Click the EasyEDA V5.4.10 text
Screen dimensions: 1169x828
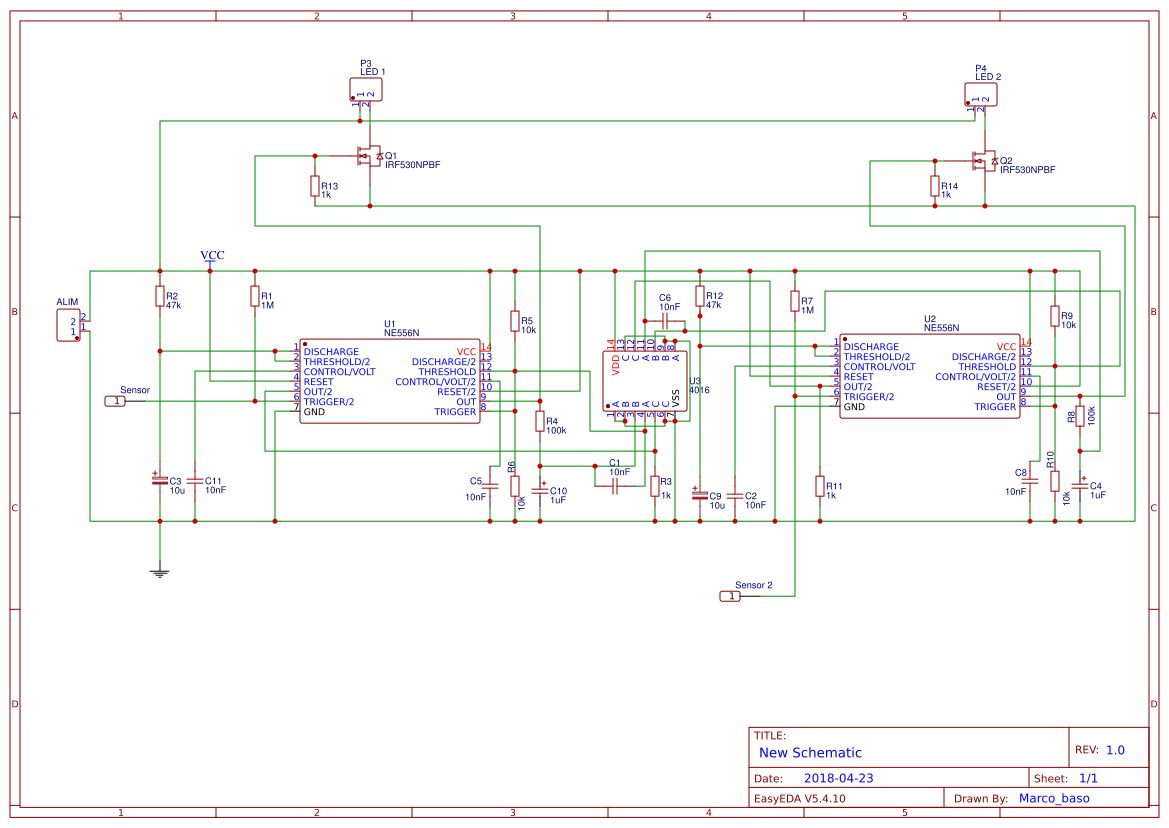pyautogui.click(x=799, y=798)
